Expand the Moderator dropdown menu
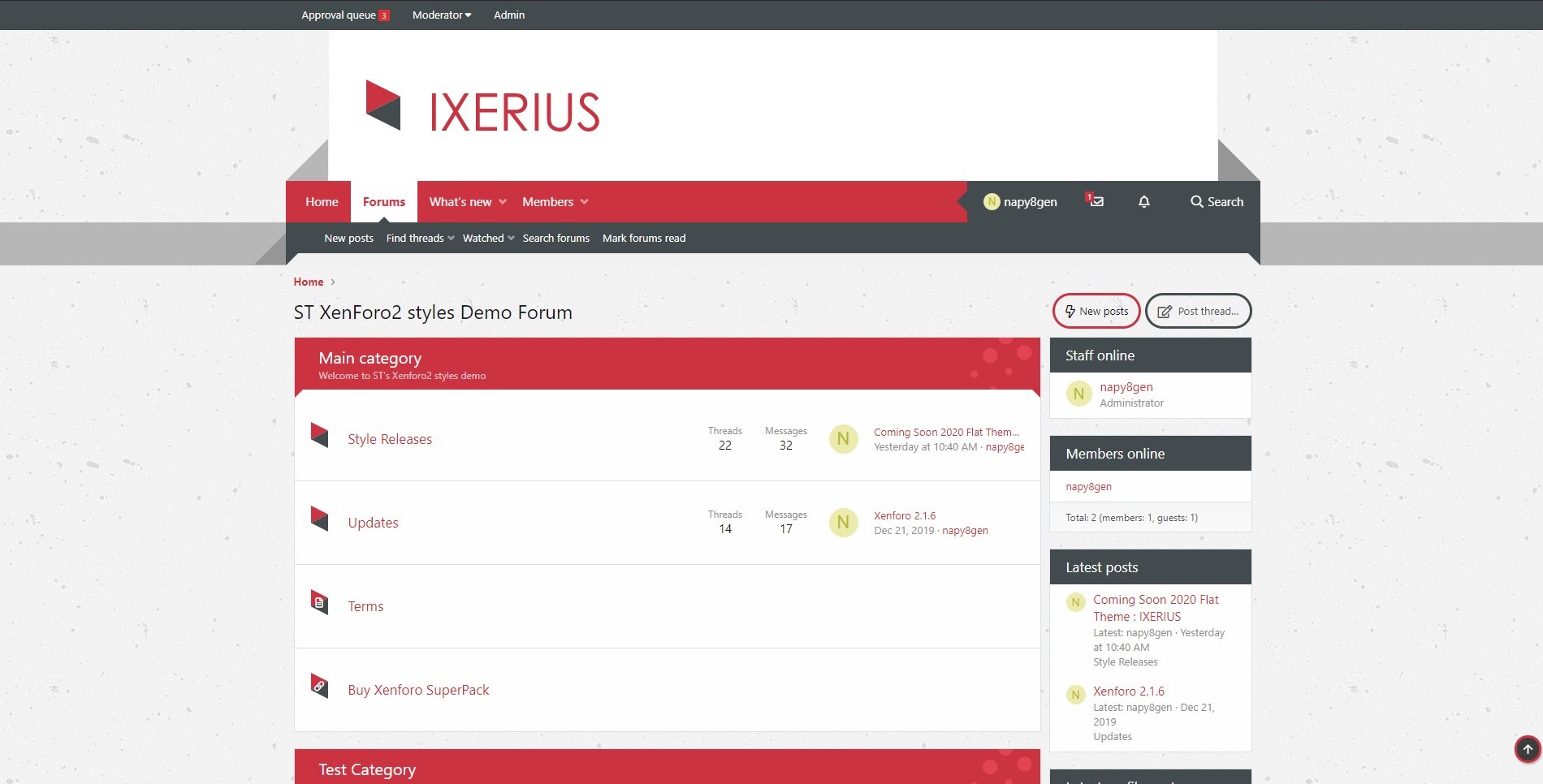 click(x=442, y=15)
